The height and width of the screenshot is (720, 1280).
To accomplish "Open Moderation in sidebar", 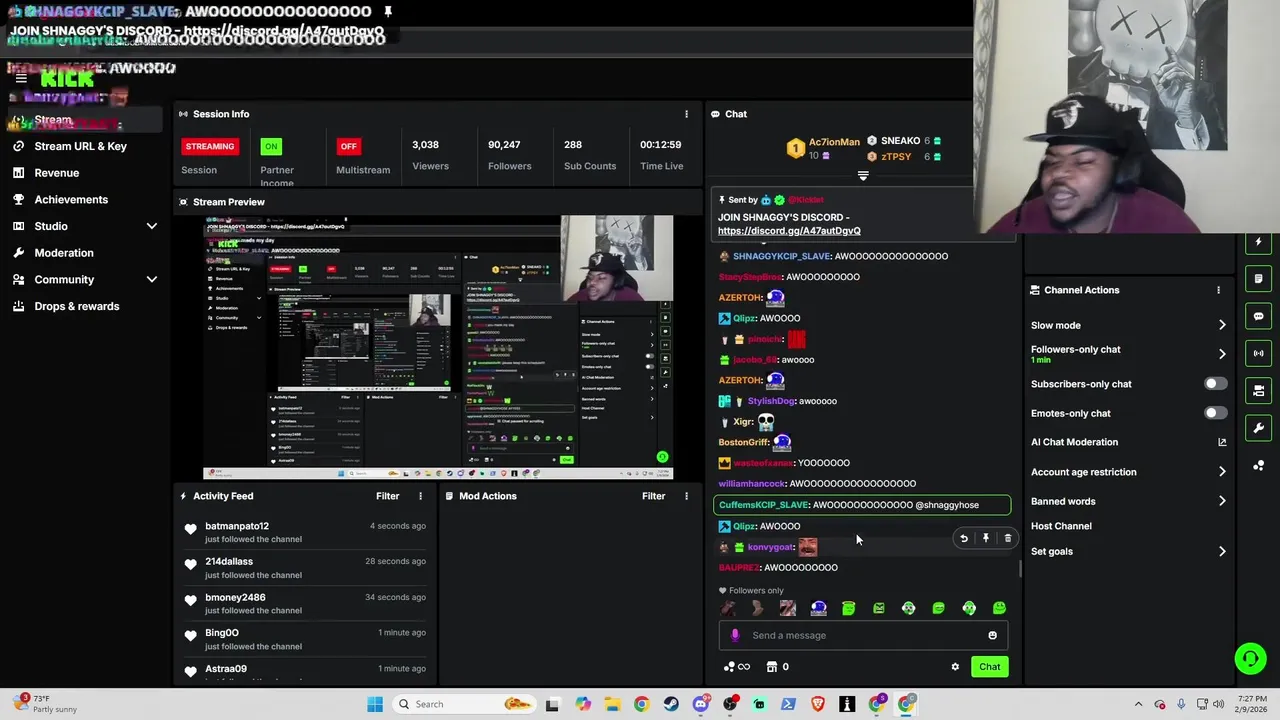I will (64, 253).
